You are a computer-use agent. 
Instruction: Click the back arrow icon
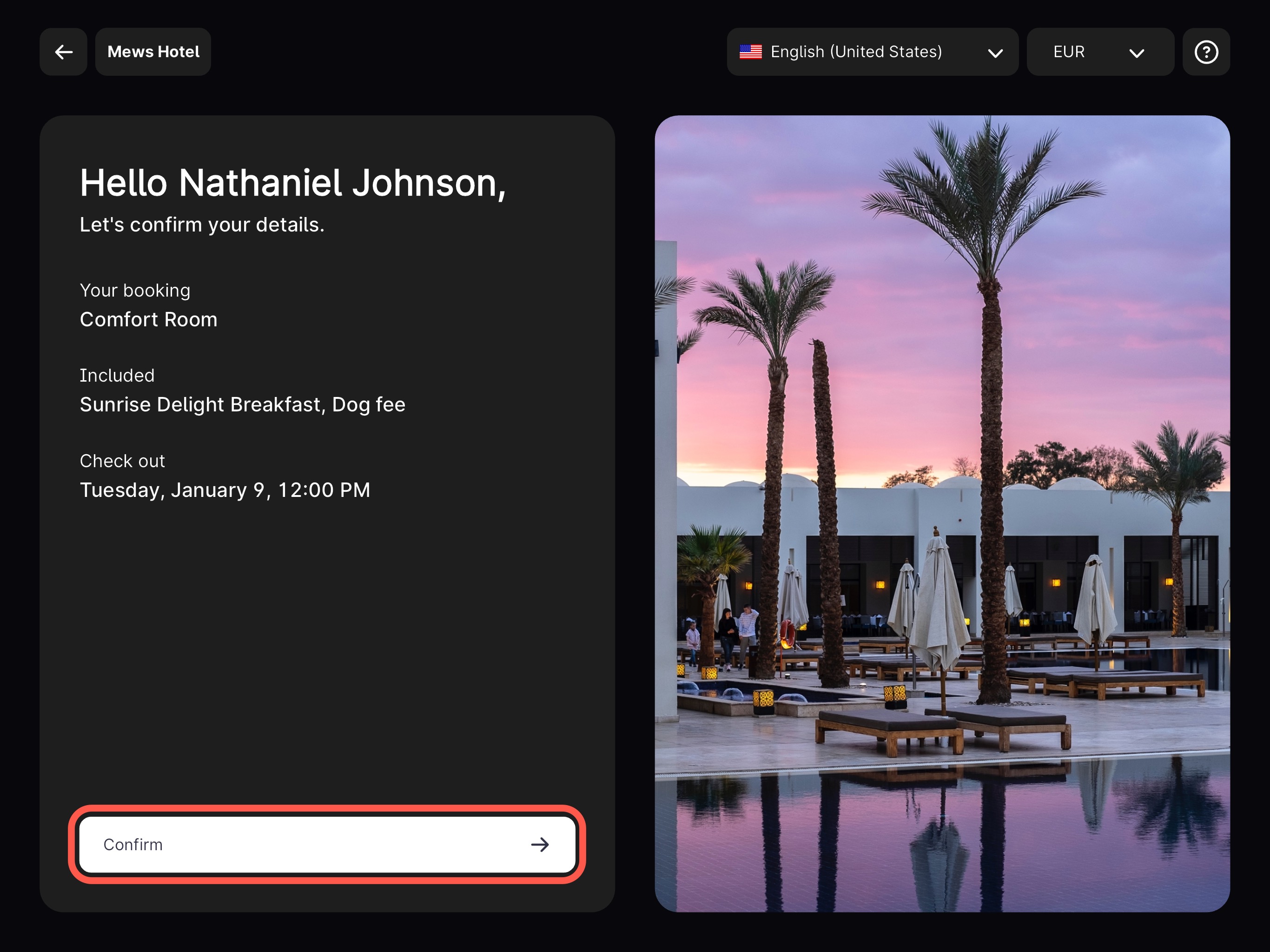[x=63, y=52]
